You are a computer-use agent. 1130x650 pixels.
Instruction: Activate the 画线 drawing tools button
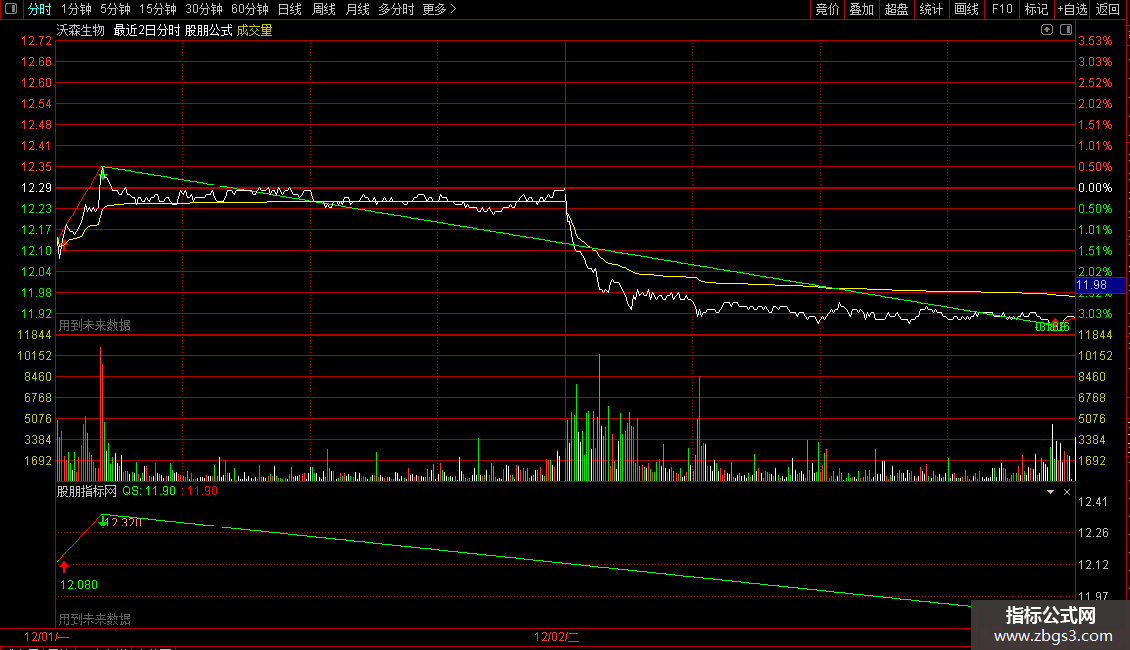[966, 9]
